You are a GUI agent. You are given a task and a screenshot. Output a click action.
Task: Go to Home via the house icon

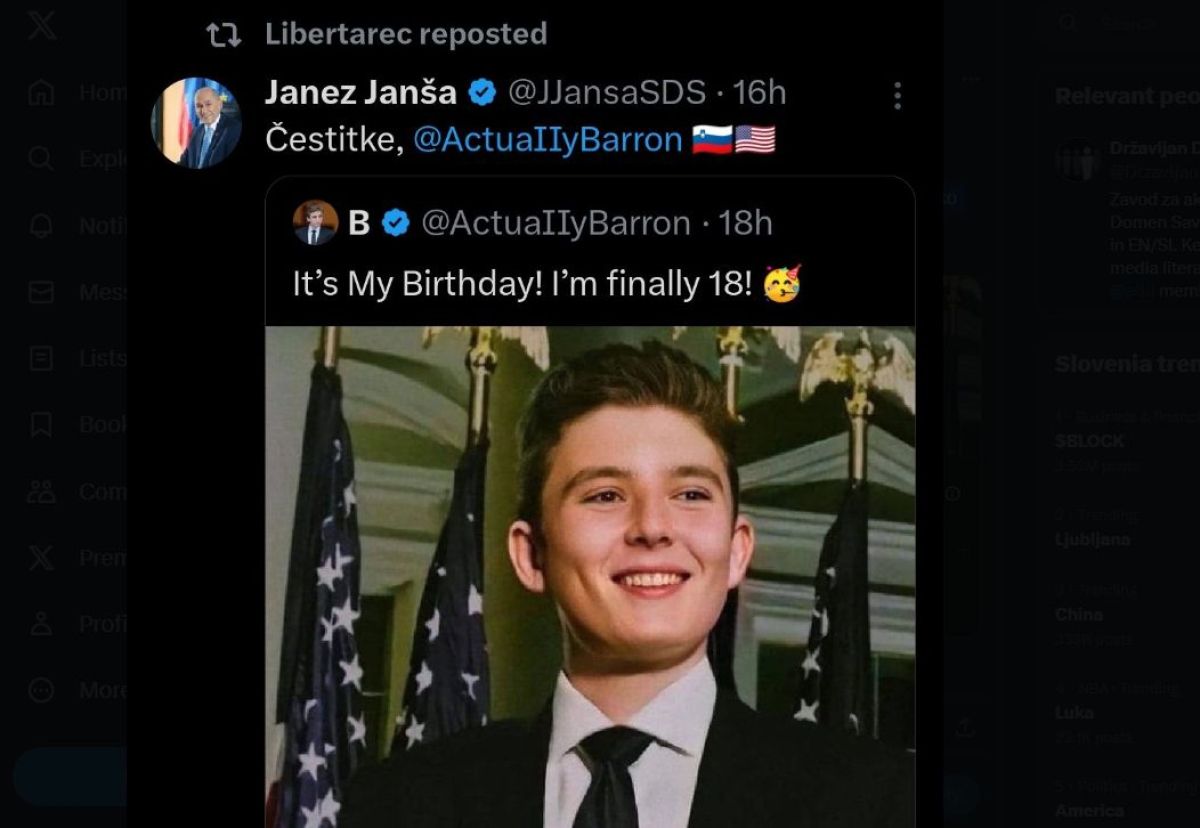click(x=42, y=93)
